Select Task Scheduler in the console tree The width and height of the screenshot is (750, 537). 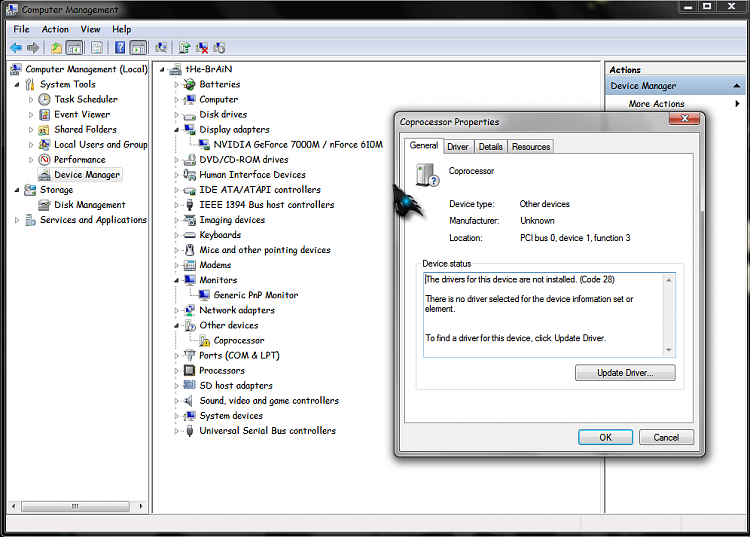tap(86, 99)
